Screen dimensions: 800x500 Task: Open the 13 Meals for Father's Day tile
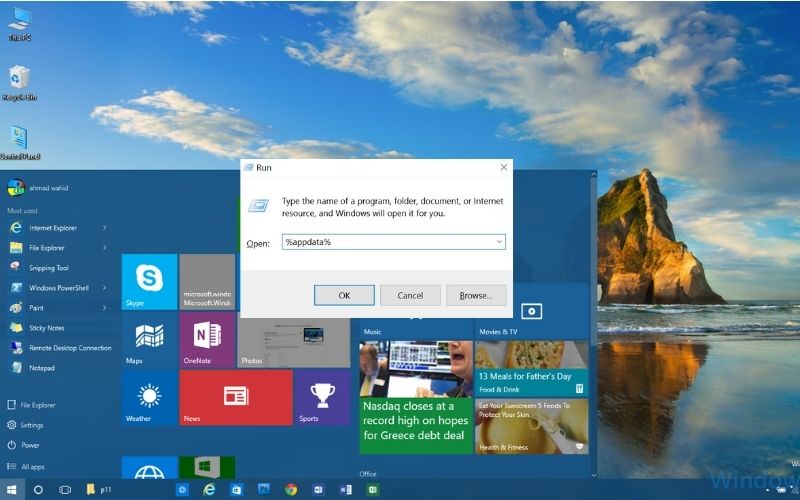532,369
